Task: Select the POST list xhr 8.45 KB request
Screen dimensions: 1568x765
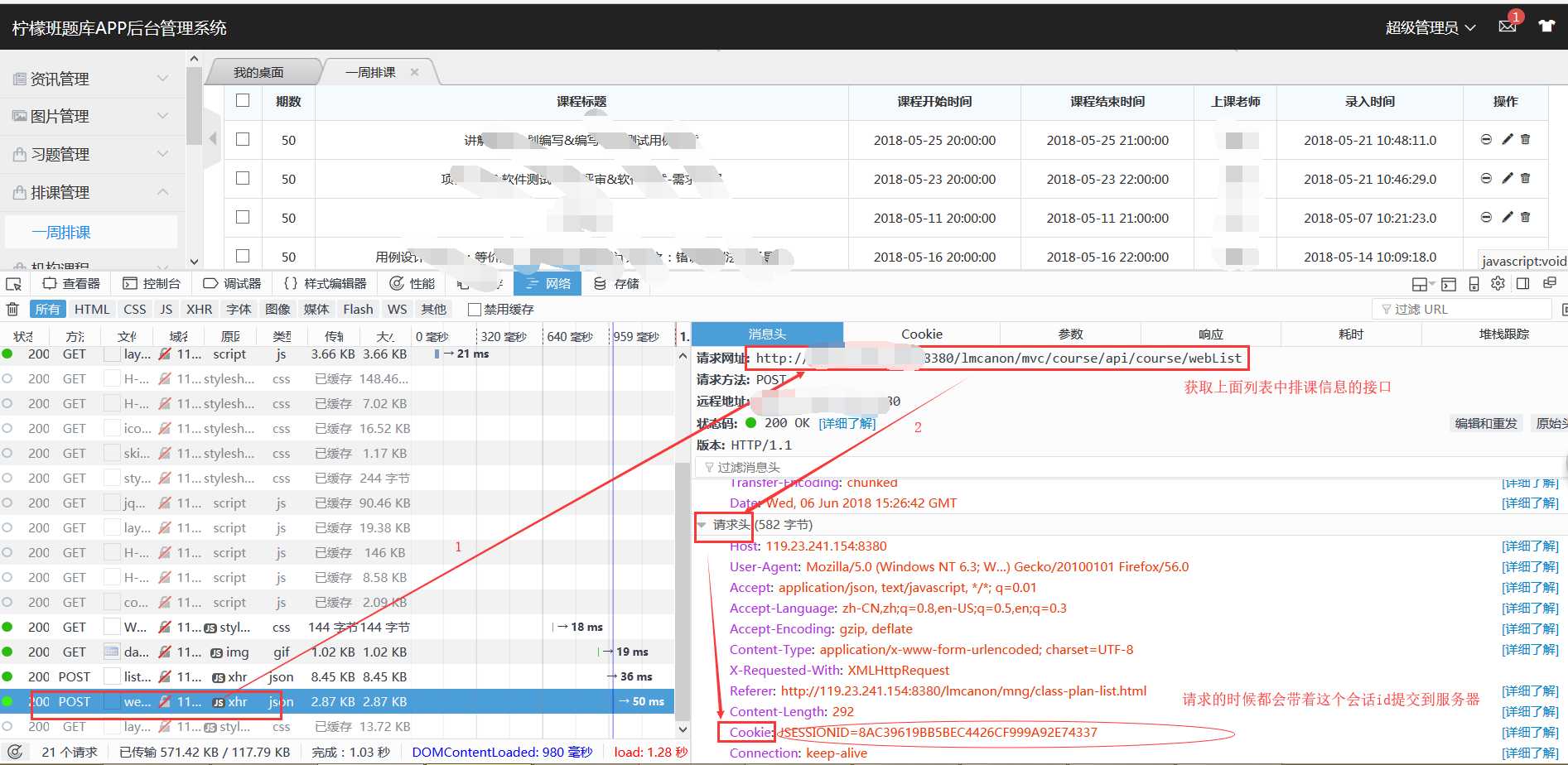Action: [x=337, y=676]
